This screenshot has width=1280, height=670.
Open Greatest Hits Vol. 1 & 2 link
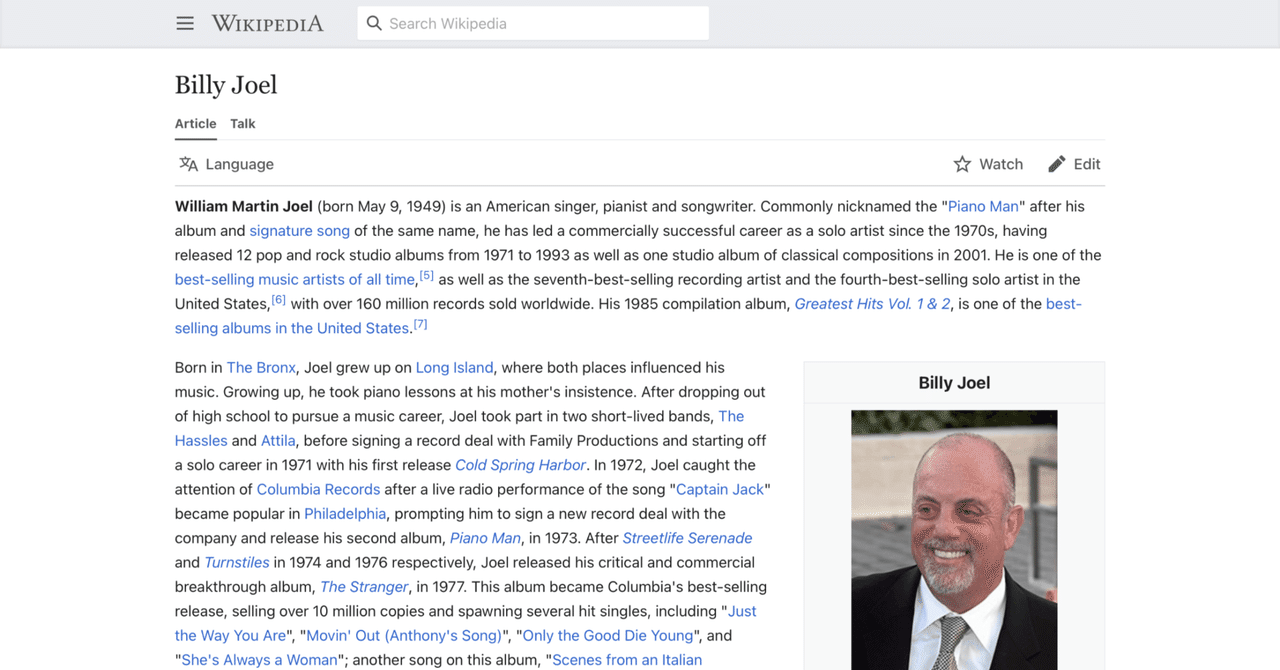click(872, 304)
